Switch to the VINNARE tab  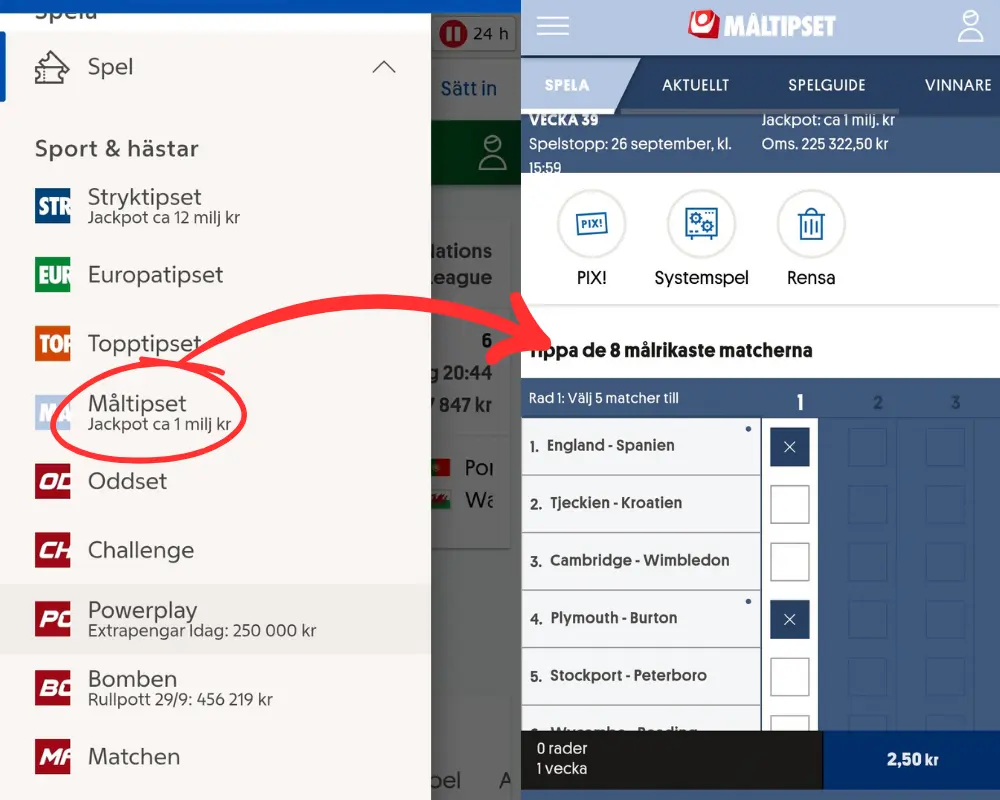tap(958, 85)
